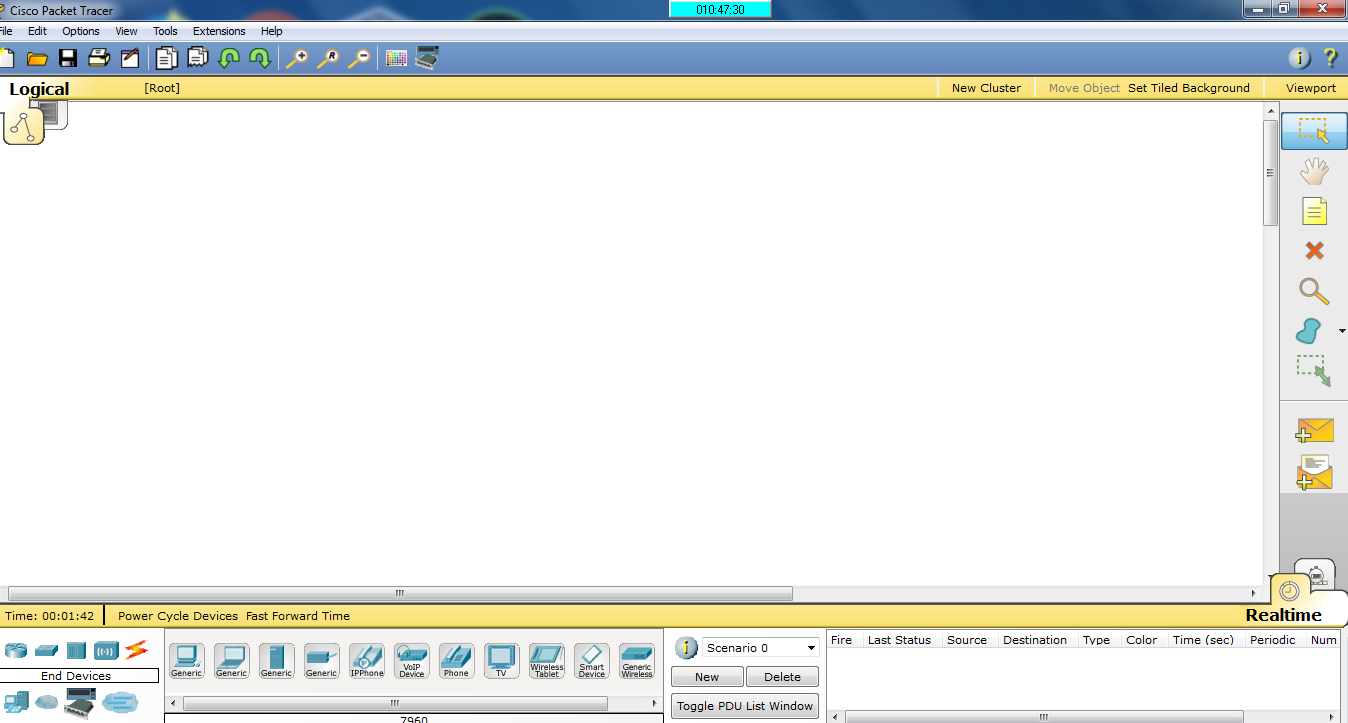Click the workspace horizontal scrollbar thumb

tap(400, 593)
